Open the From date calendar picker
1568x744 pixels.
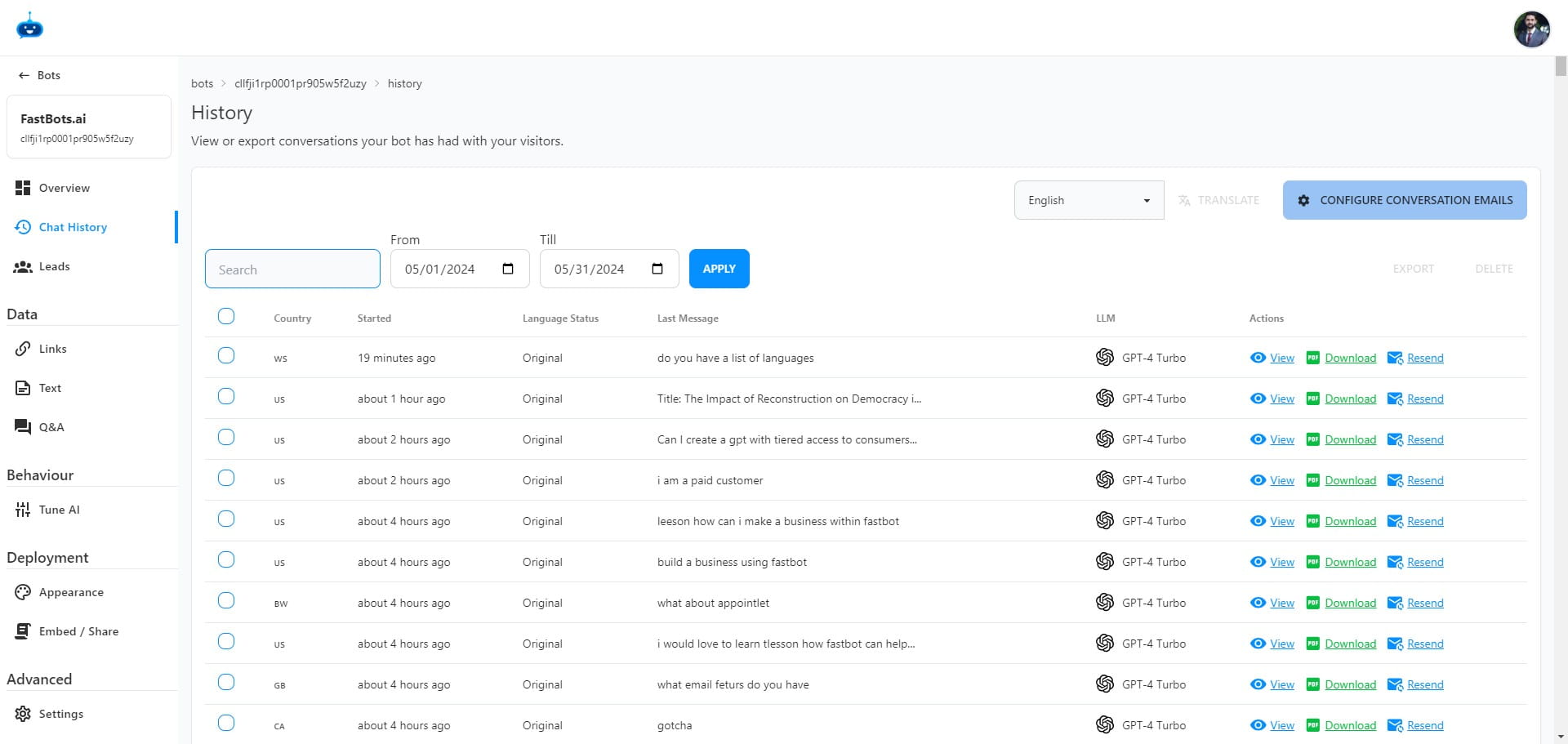click(x=508, y=269)
